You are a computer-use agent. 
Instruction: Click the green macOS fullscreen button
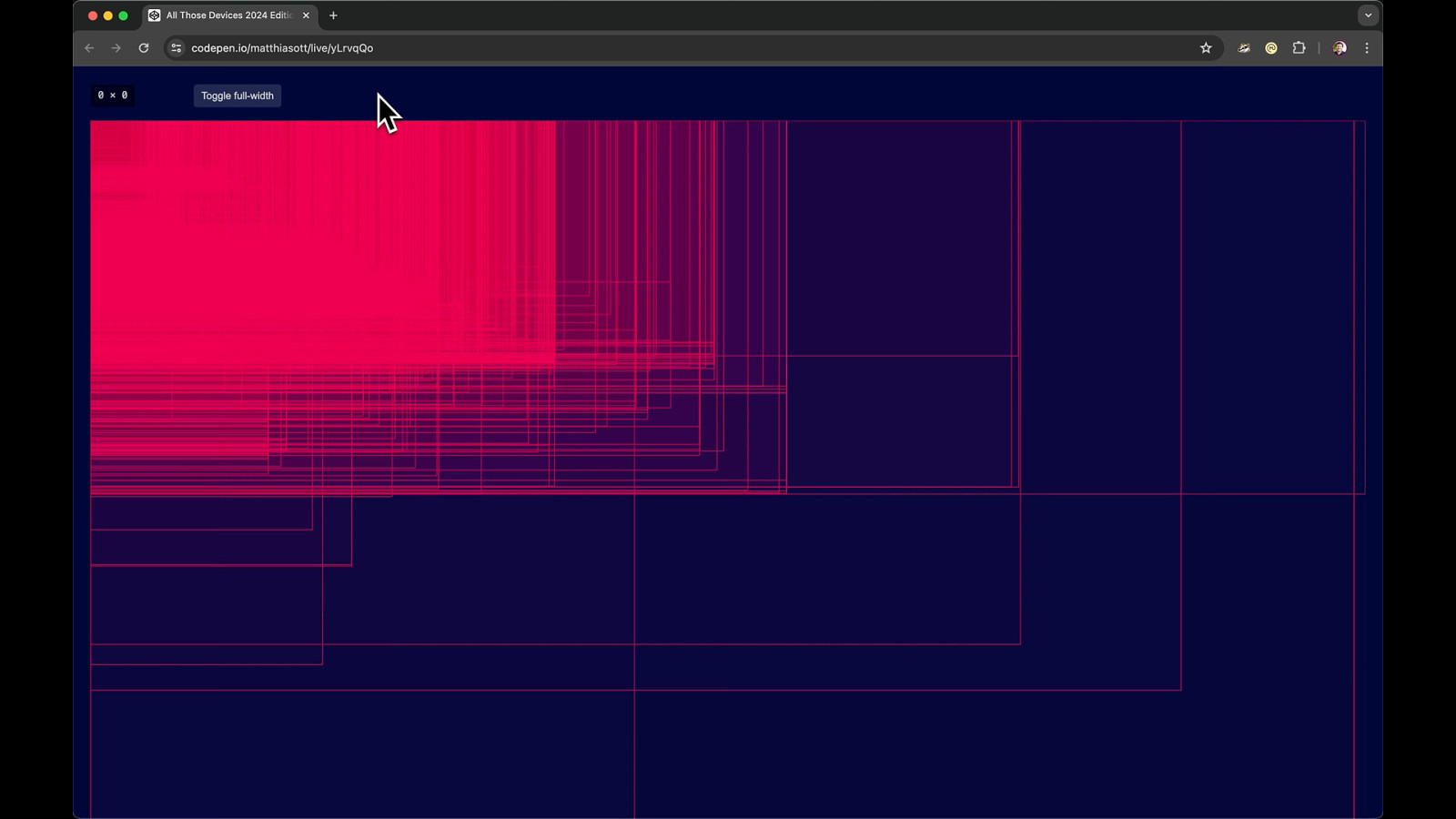point(124,15)
